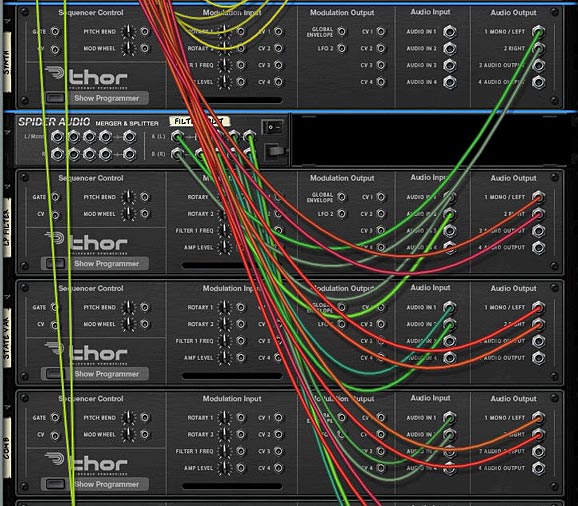Image resolution: width=578 pixels, height=506 pixels.
Task: Click the LP FILTER tape label
Action: pos(7,227)
